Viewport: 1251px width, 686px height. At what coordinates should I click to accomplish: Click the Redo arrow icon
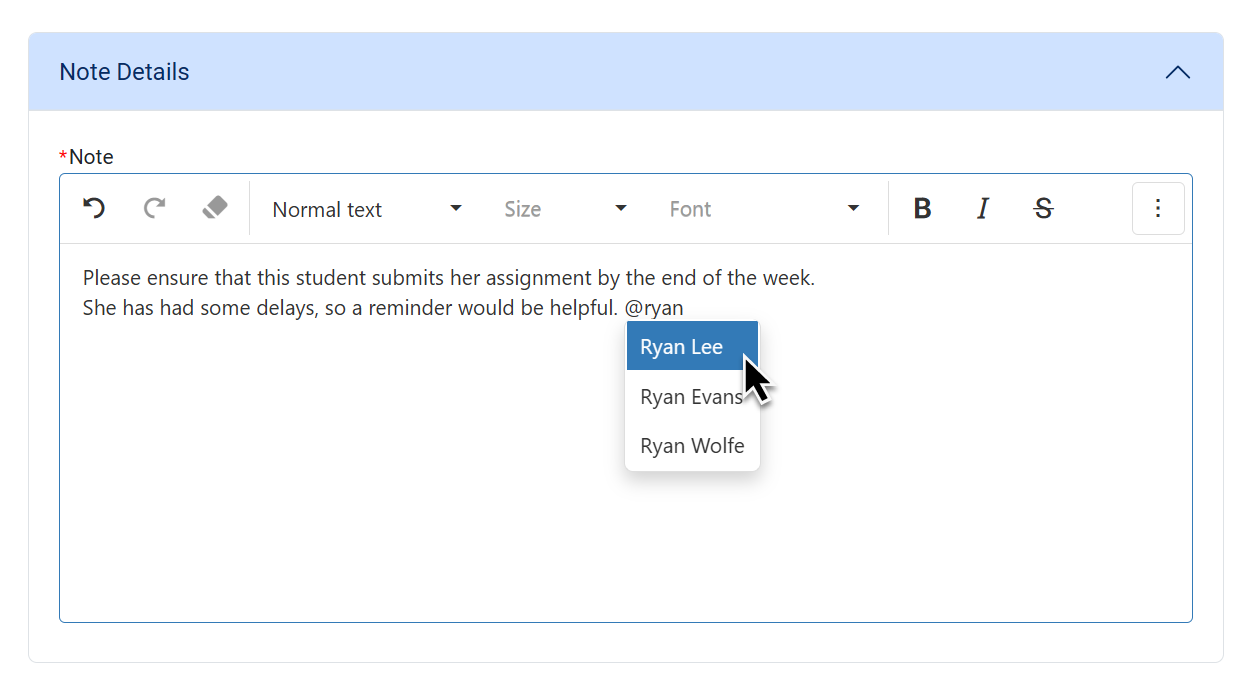(154, 208)
